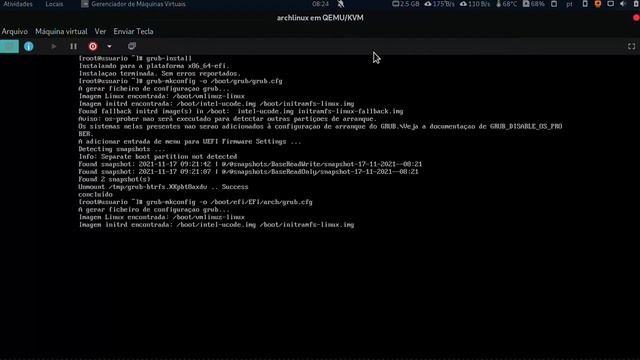Open virtual hardware details info icon
This screenshot has width=640, height=360.
[x=29, y=46]
